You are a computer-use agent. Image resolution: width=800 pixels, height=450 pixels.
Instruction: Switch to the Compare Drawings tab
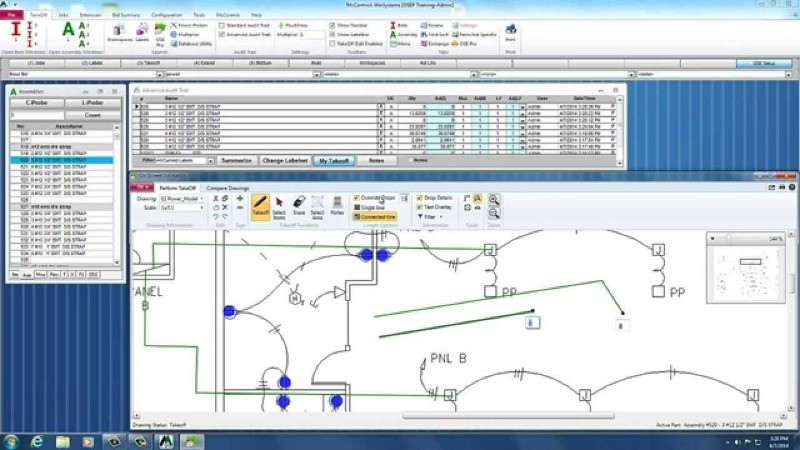[227, 188]
